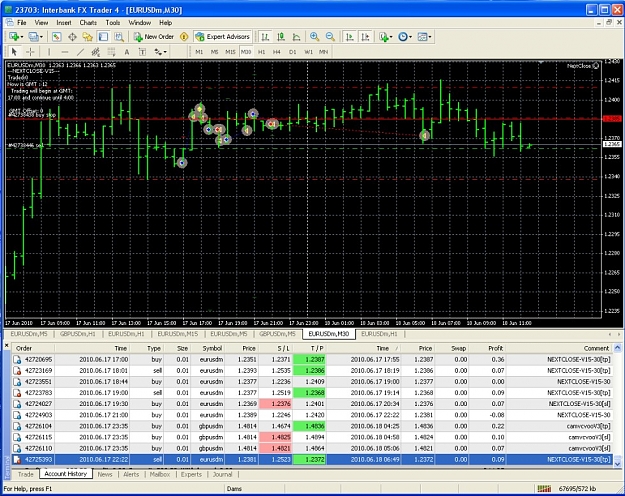Open the Arrows objects dropdown
The image size is (625, 496).
pyautogui.click(x=161, y=52)
